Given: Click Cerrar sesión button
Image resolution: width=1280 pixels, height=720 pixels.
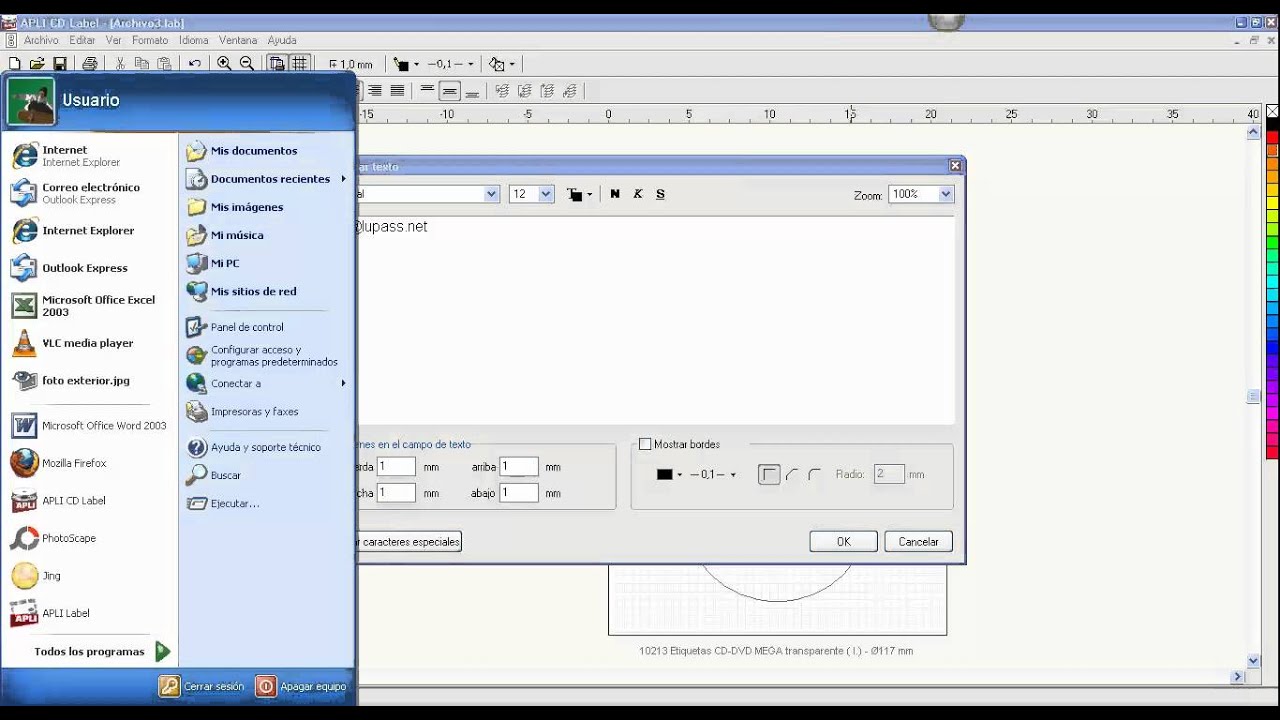Looking at the screenshot, I should [x=202, y=686].
